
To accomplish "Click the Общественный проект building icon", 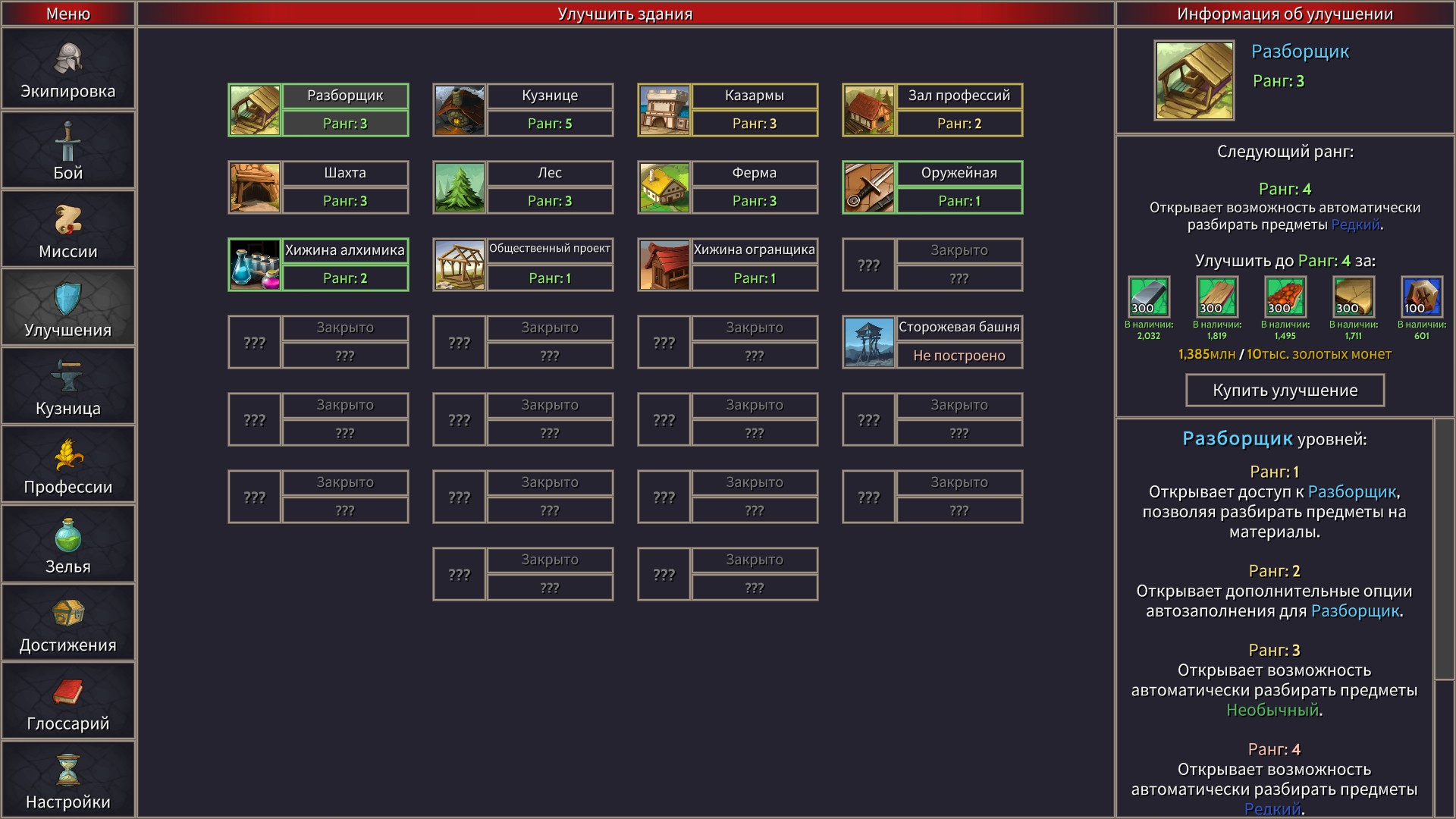I will (x=460, y=265).
